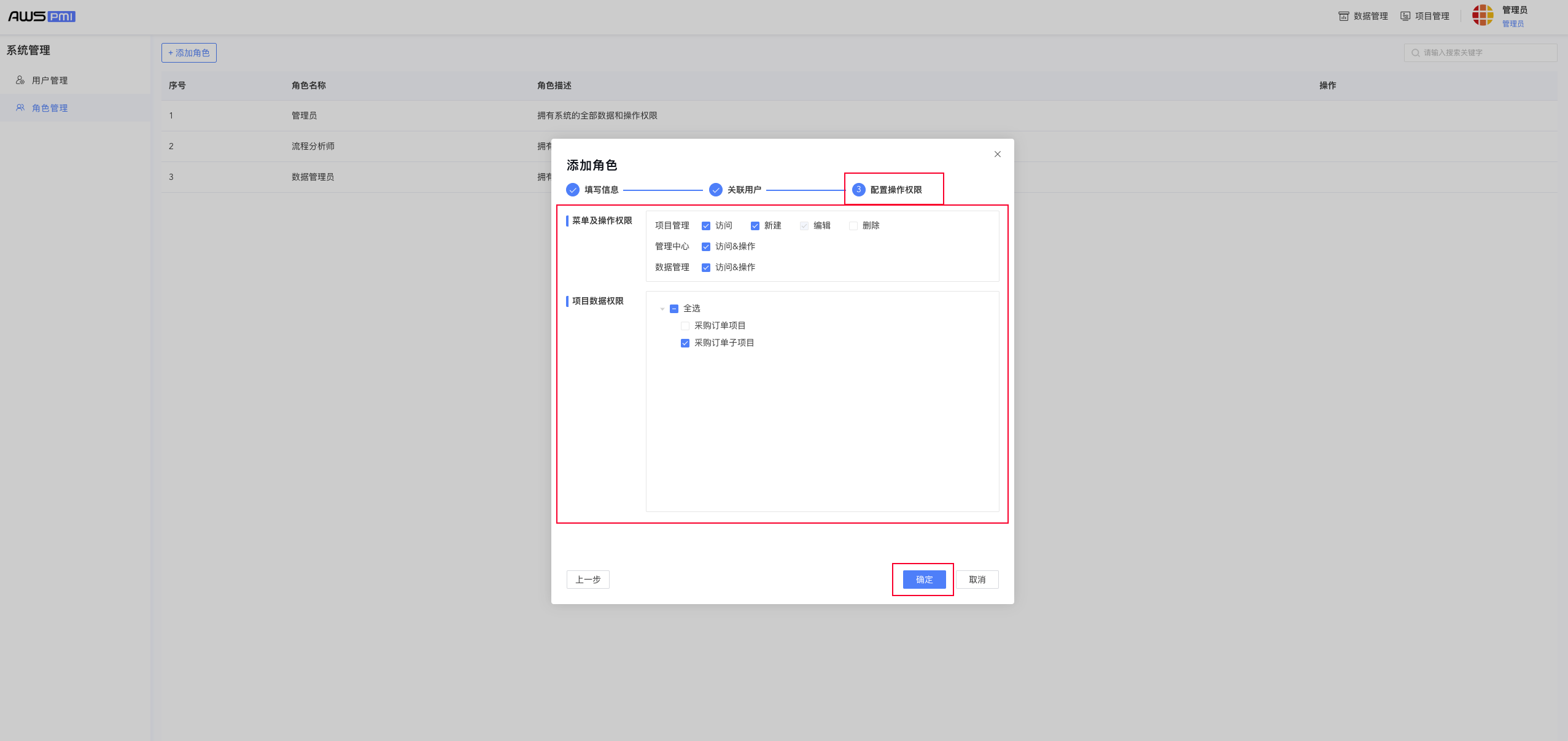Click the 角色名称 column header
The height and width of the screenshot is (741, 1568).
click(x=309, y=85)
